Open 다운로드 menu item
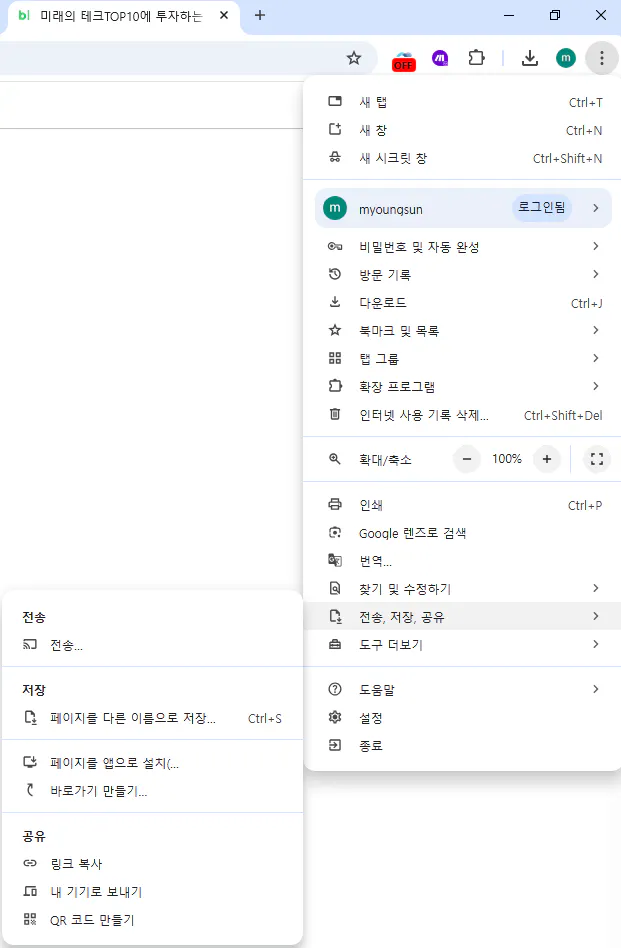Image resolution: width=621 pixels, height=948 pixels. [x=461, y=302]
